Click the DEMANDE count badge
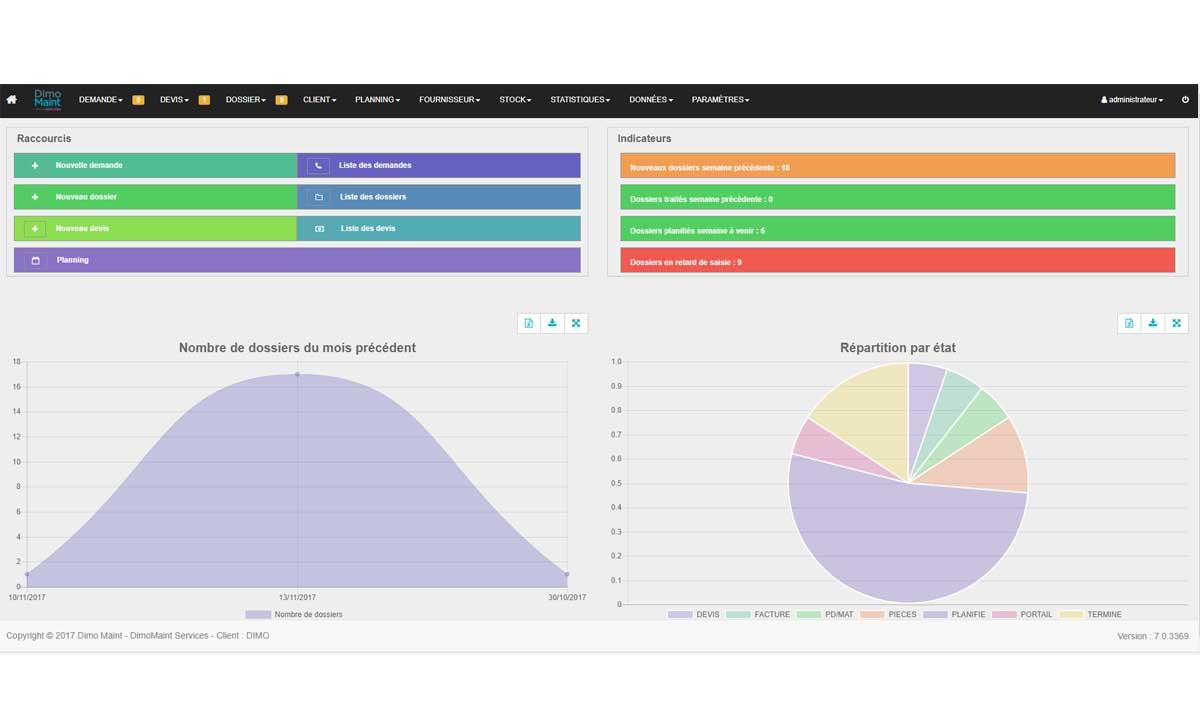Screen dimensions: 1200x720 pos(138,100)
